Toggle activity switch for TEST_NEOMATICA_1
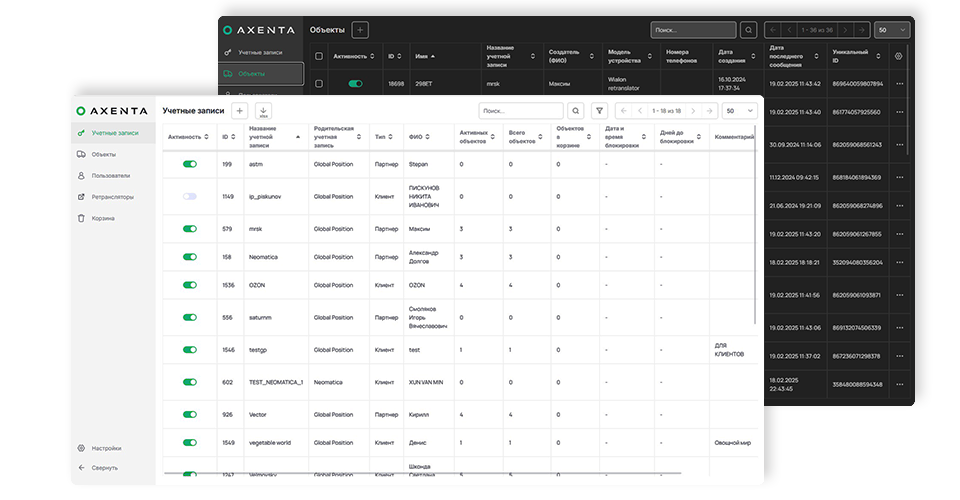 [x=190, y=382]
